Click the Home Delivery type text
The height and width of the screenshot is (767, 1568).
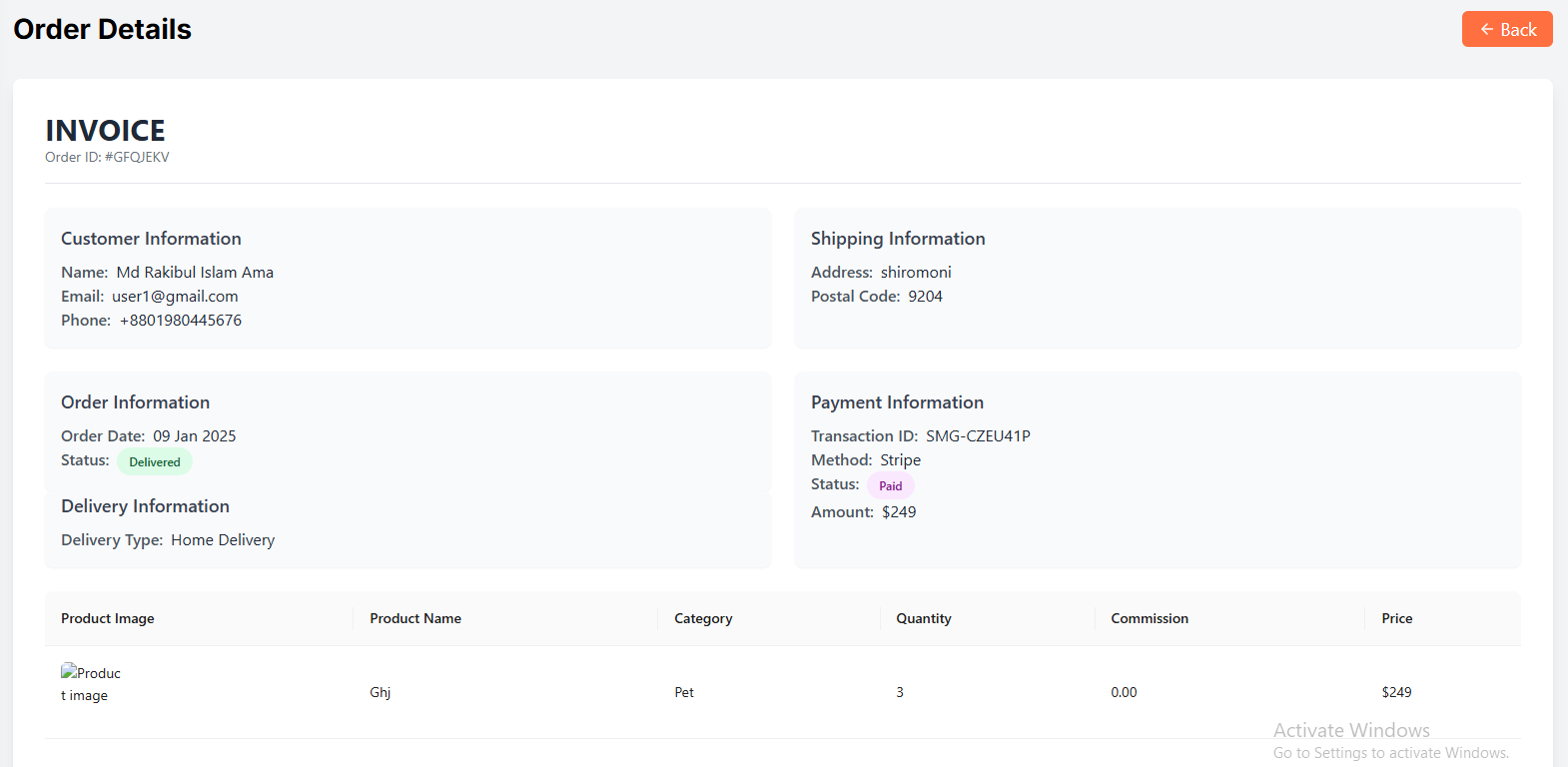click(x=223, y=540)
